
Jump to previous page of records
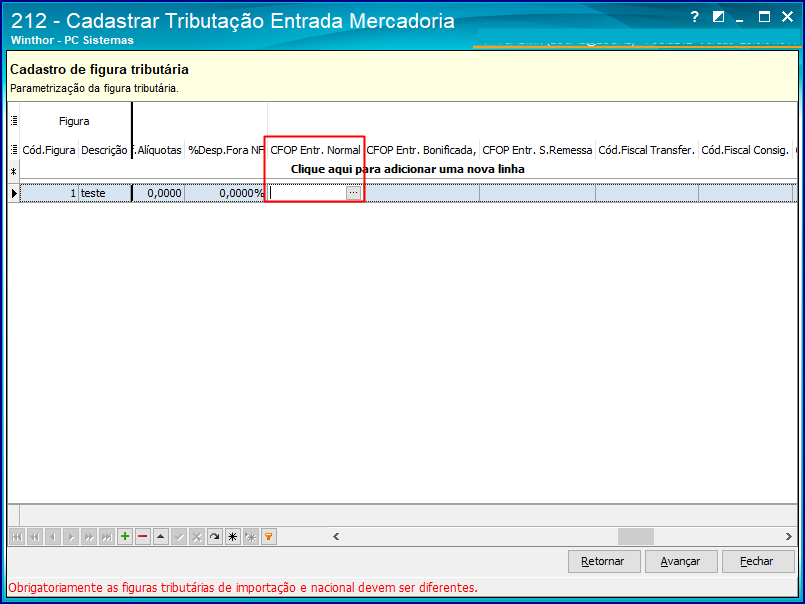pyautogui.click(x=35, y=537)
